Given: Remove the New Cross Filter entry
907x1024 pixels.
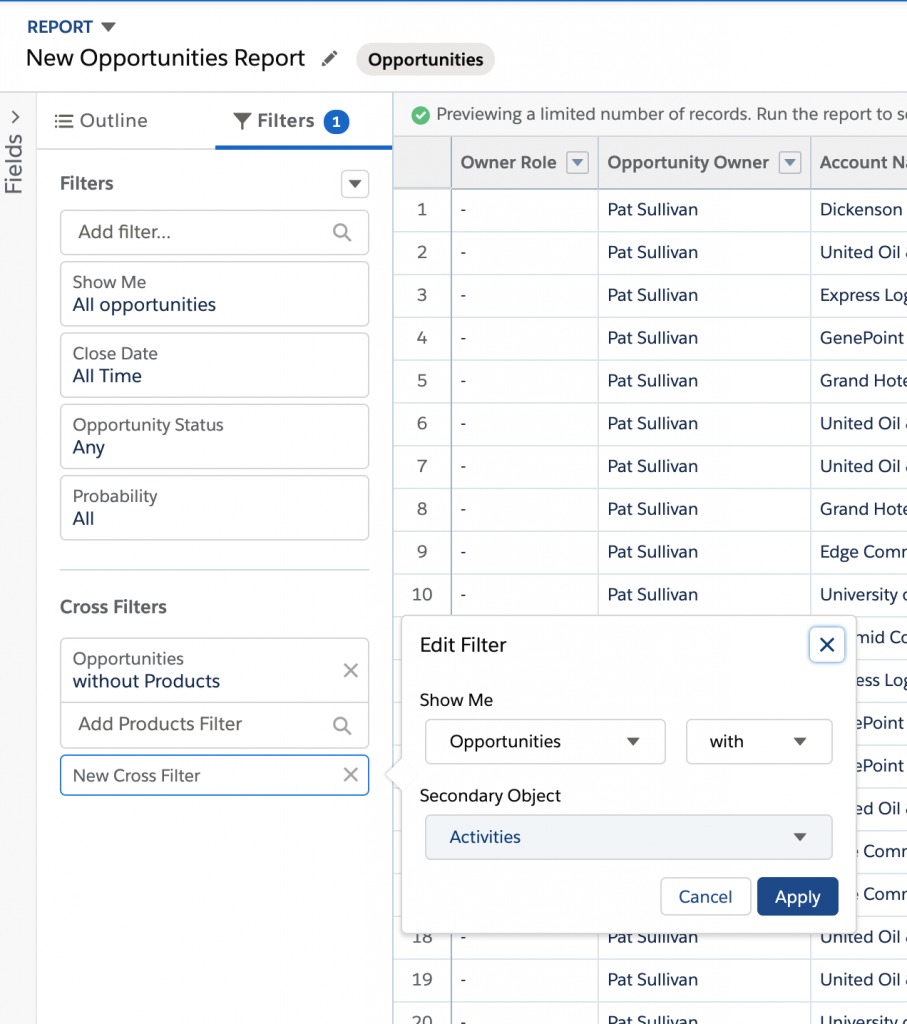Looking at the screenshot, I should (351, 775).
